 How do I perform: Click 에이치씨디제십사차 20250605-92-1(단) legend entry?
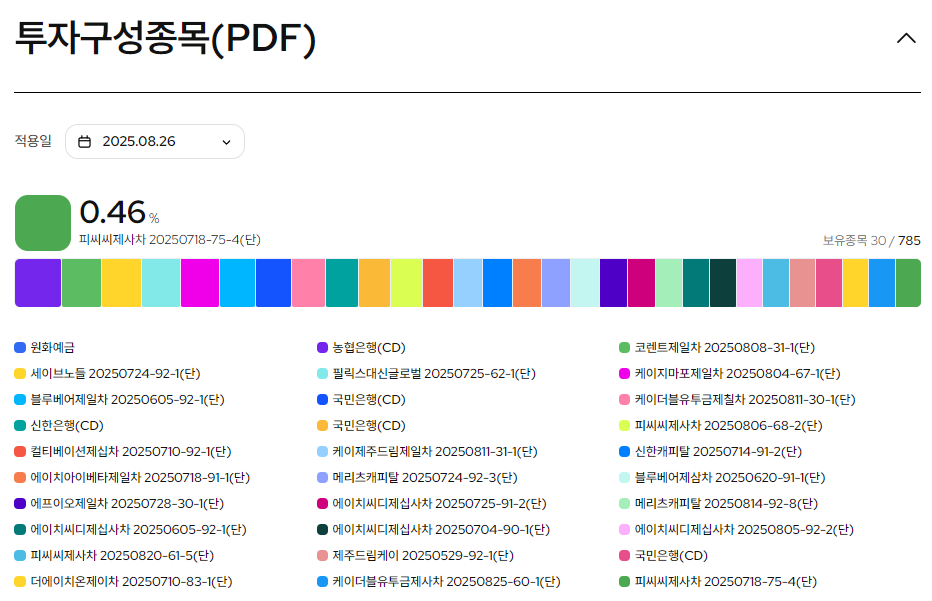coord(130,529)
